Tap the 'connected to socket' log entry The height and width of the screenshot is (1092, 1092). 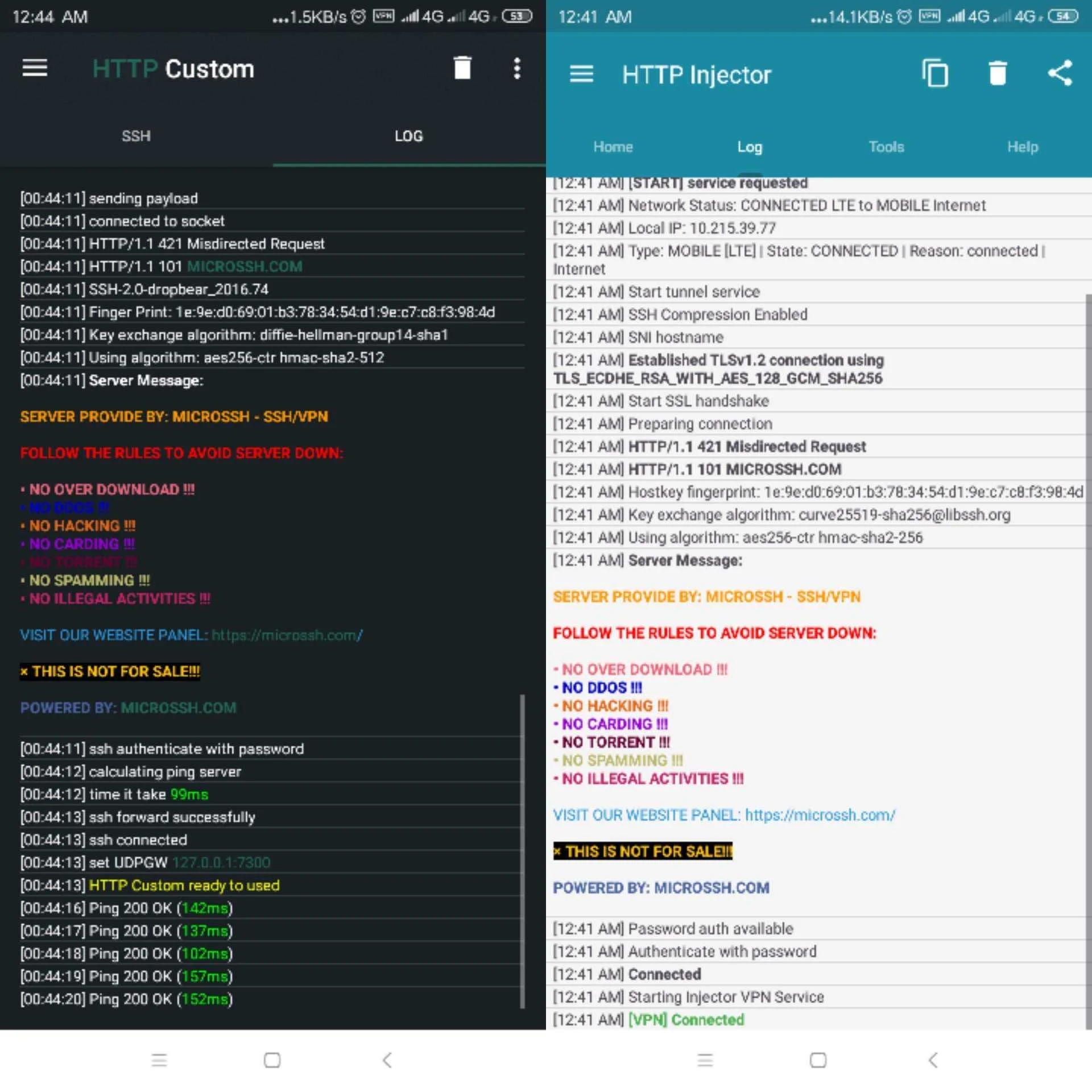(x=122, y=221)
